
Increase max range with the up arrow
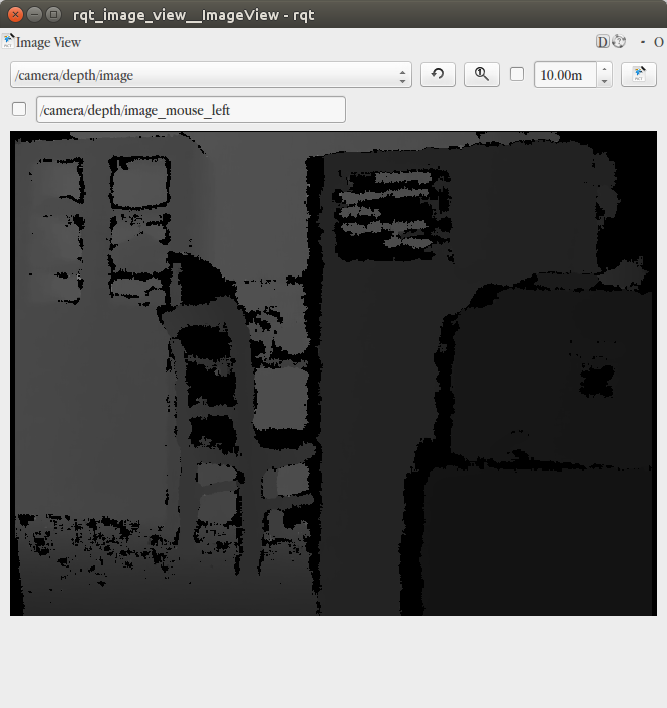(x=604, y=69)
